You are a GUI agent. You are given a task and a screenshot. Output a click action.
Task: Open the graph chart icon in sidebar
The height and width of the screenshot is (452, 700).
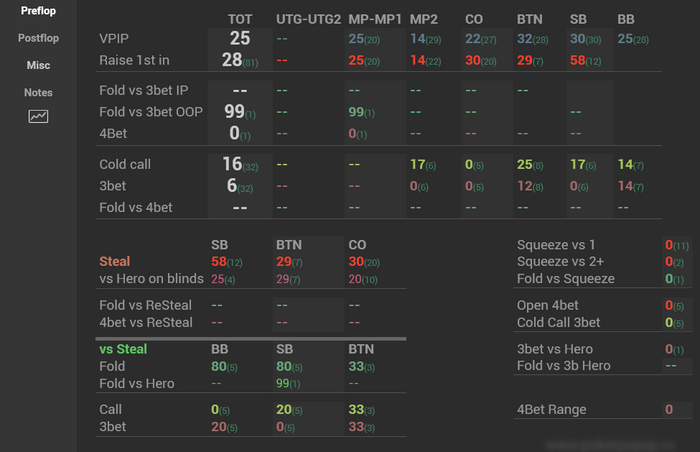[x=38, y=117]
